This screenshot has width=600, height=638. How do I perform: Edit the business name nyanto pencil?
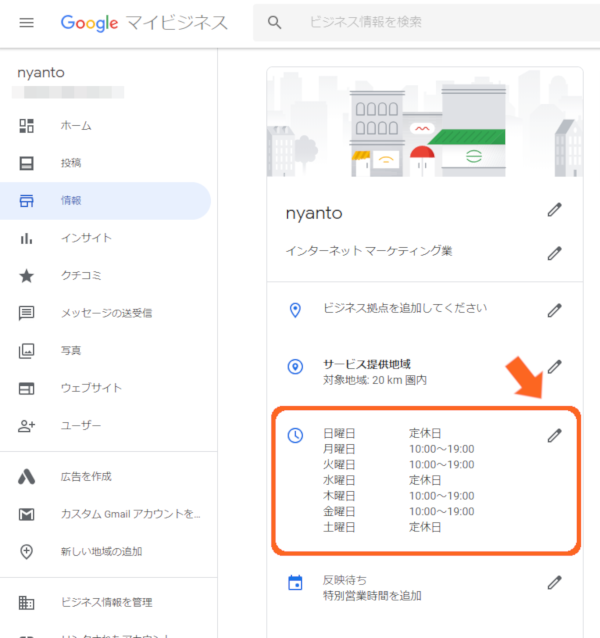[x=554, y=210]
